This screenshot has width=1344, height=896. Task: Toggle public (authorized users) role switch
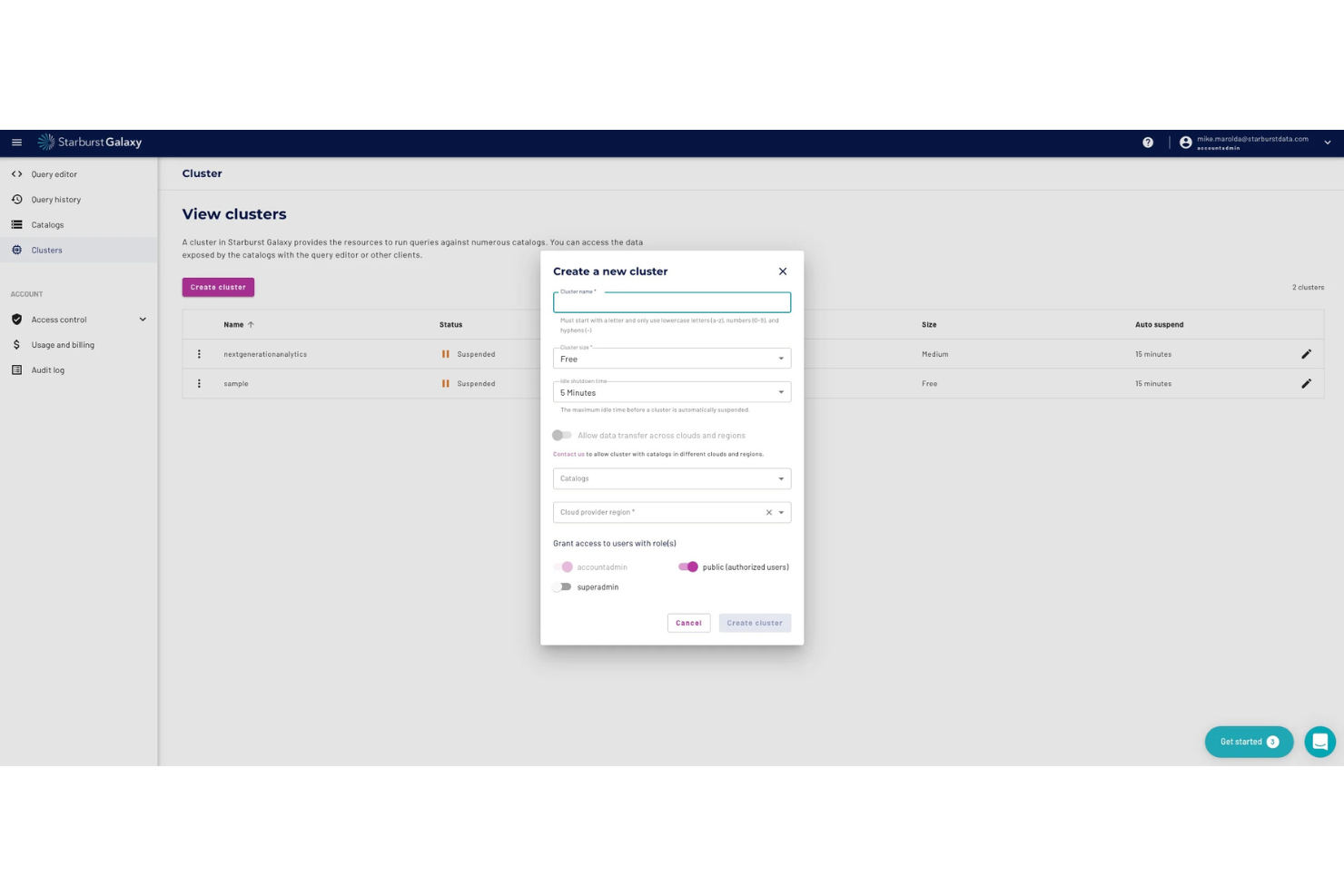tap(688, 567)
